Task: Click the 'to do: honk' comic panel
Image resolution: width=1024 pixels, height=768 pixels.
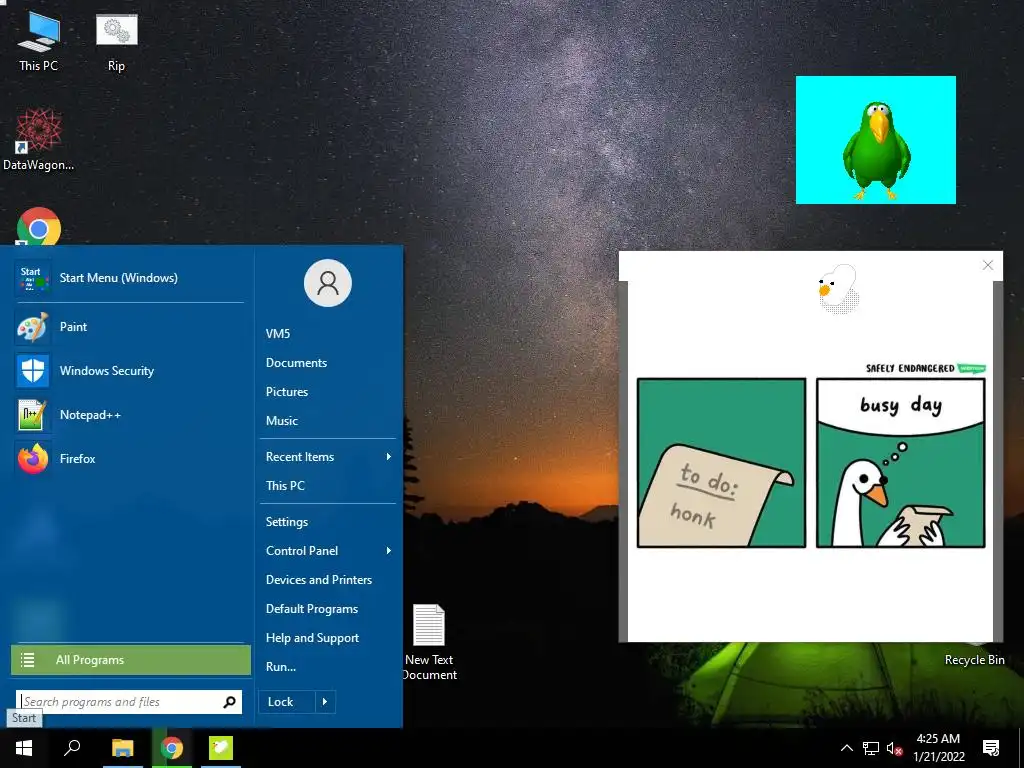Action: 721,463
